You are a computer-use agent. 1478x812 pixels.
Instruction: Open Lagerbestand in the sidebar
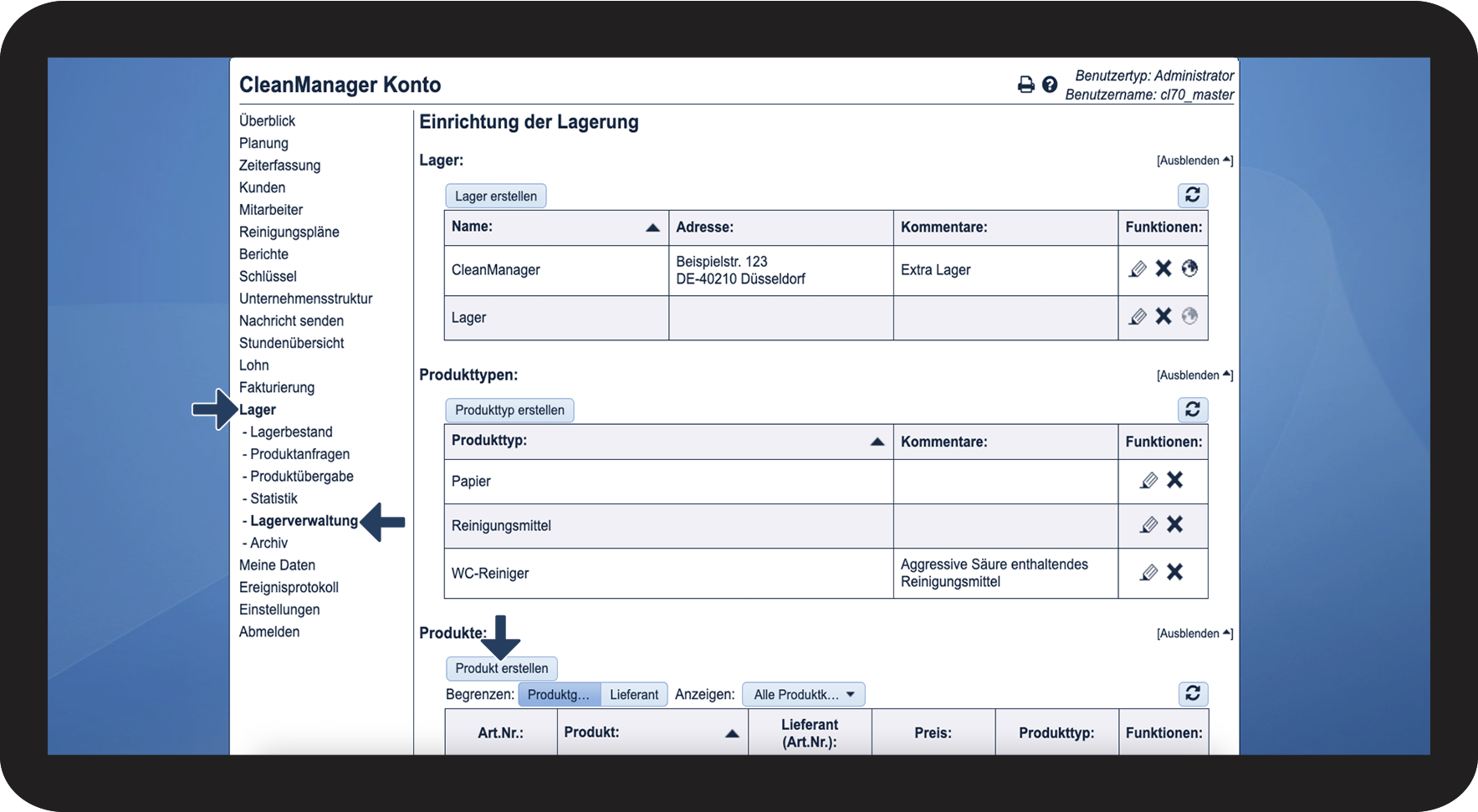291,432
